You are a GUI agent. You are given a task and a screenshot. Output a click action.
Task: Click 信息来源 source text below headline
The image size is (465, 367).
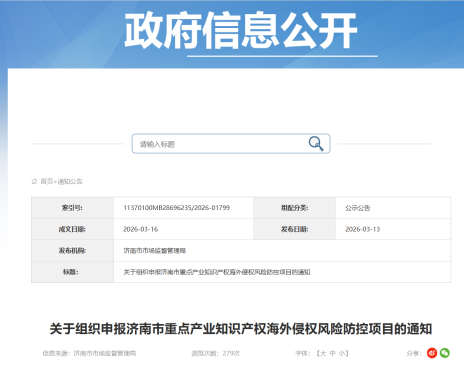coord(89,353)
